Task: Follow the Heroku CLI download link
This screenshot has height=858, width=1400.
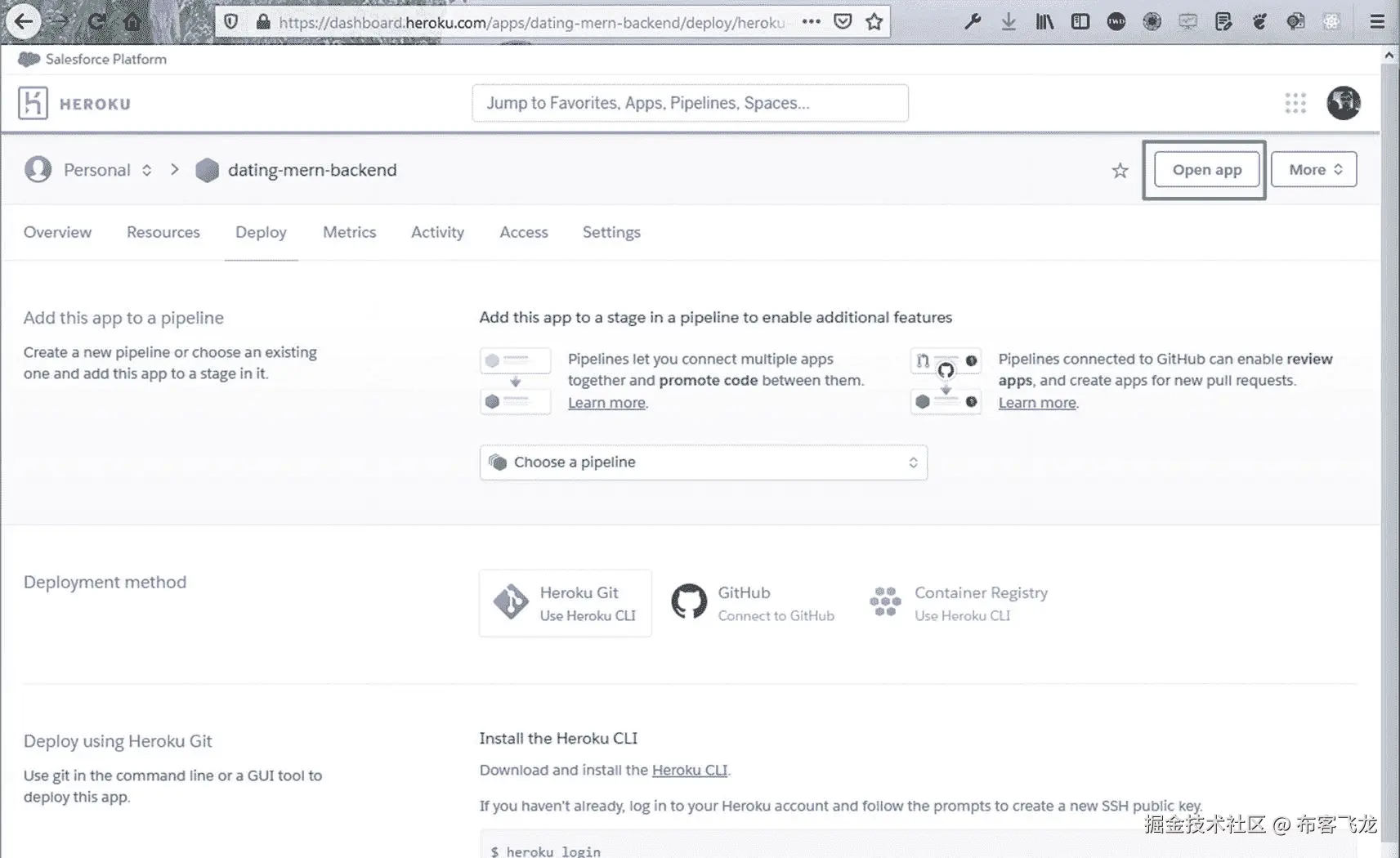Action: [x=689, y=770]
